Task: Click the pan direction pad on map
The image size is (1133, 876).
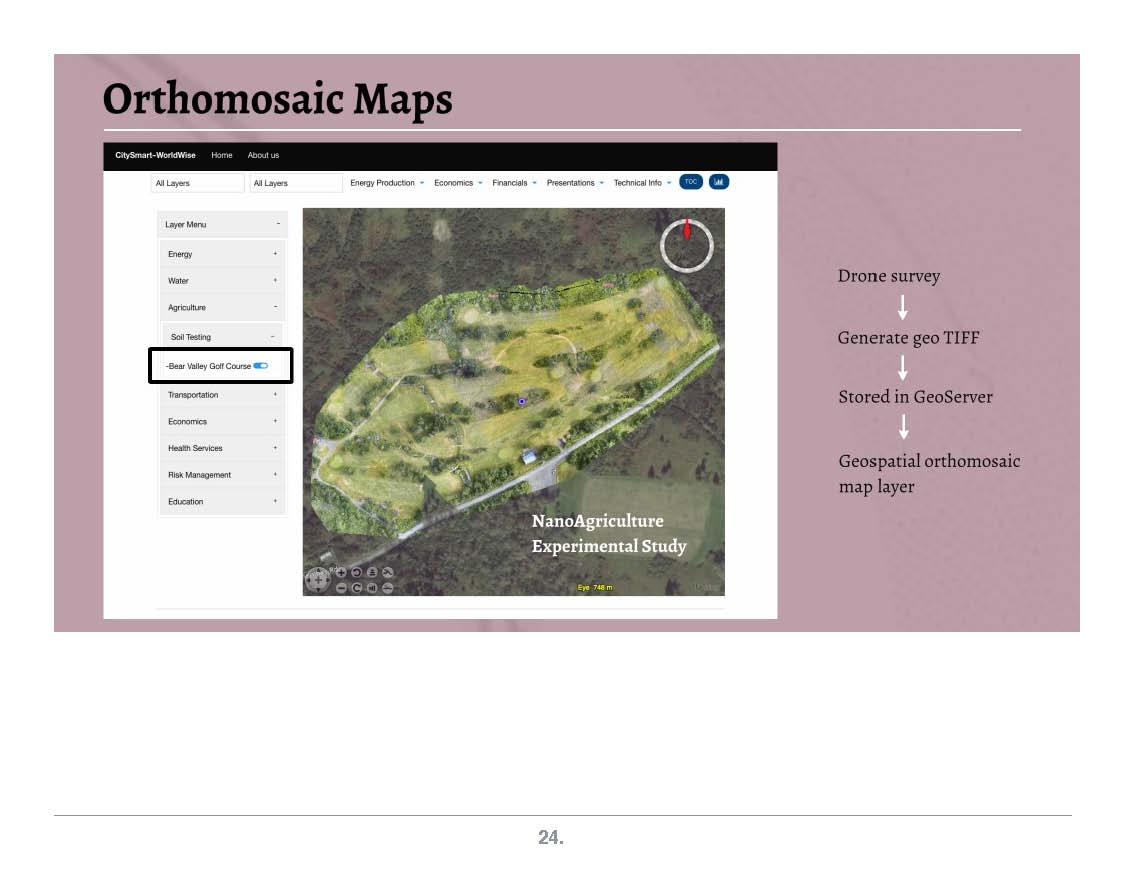Action: pyautogui.click(x=316, y=580)
